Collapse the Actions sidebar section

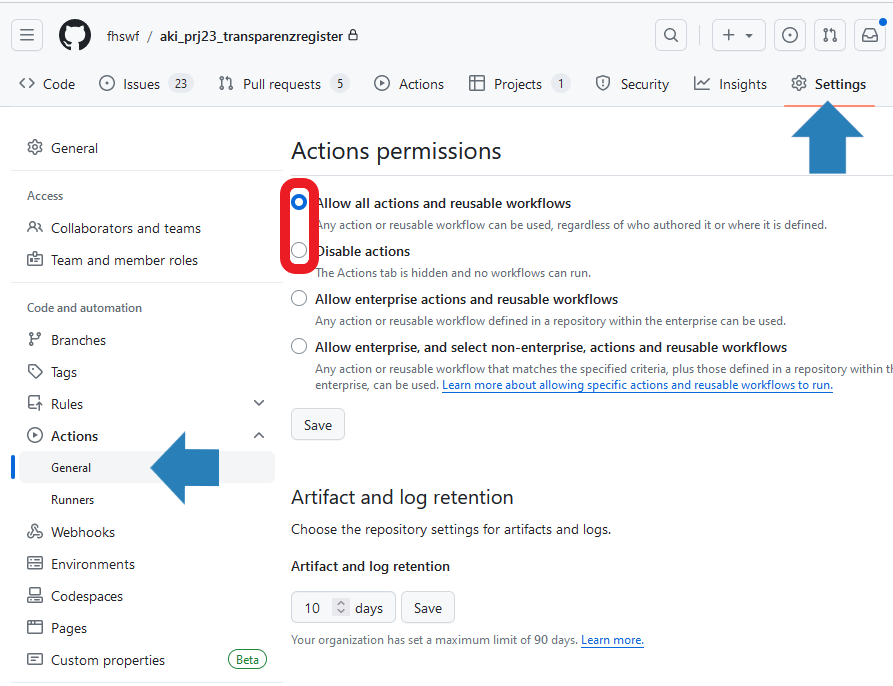click(x=259, y=436)
